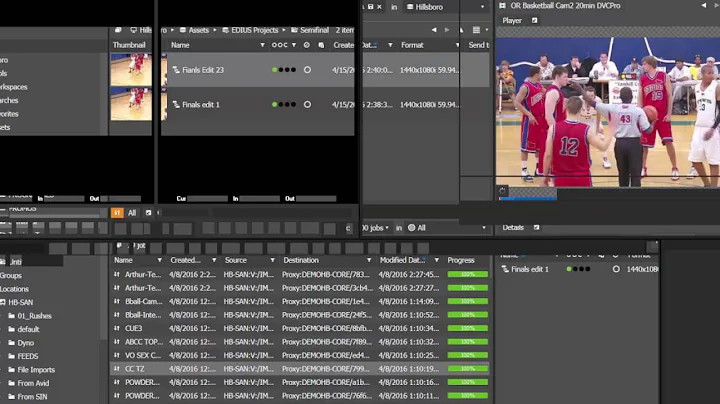
Task: Open the EDIUS Projects breadcrumb
Action: (254, 30)
